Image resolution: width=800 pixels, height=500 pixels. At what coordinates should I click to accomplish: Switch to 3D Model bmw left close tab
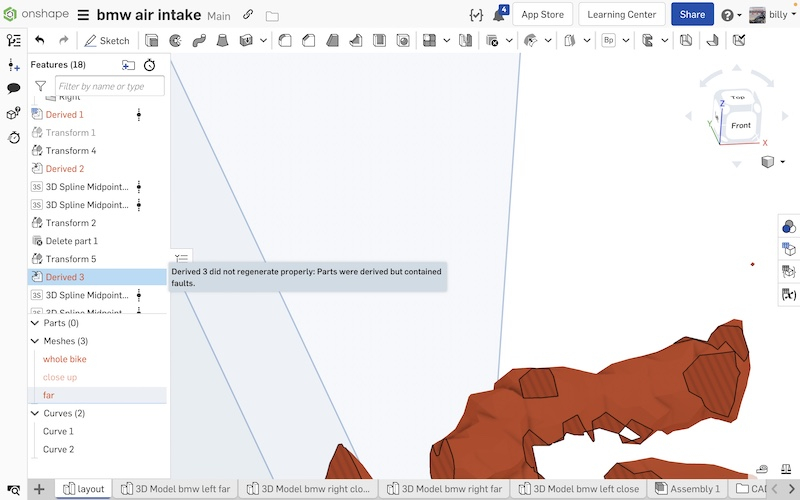(x=579, y=489)
